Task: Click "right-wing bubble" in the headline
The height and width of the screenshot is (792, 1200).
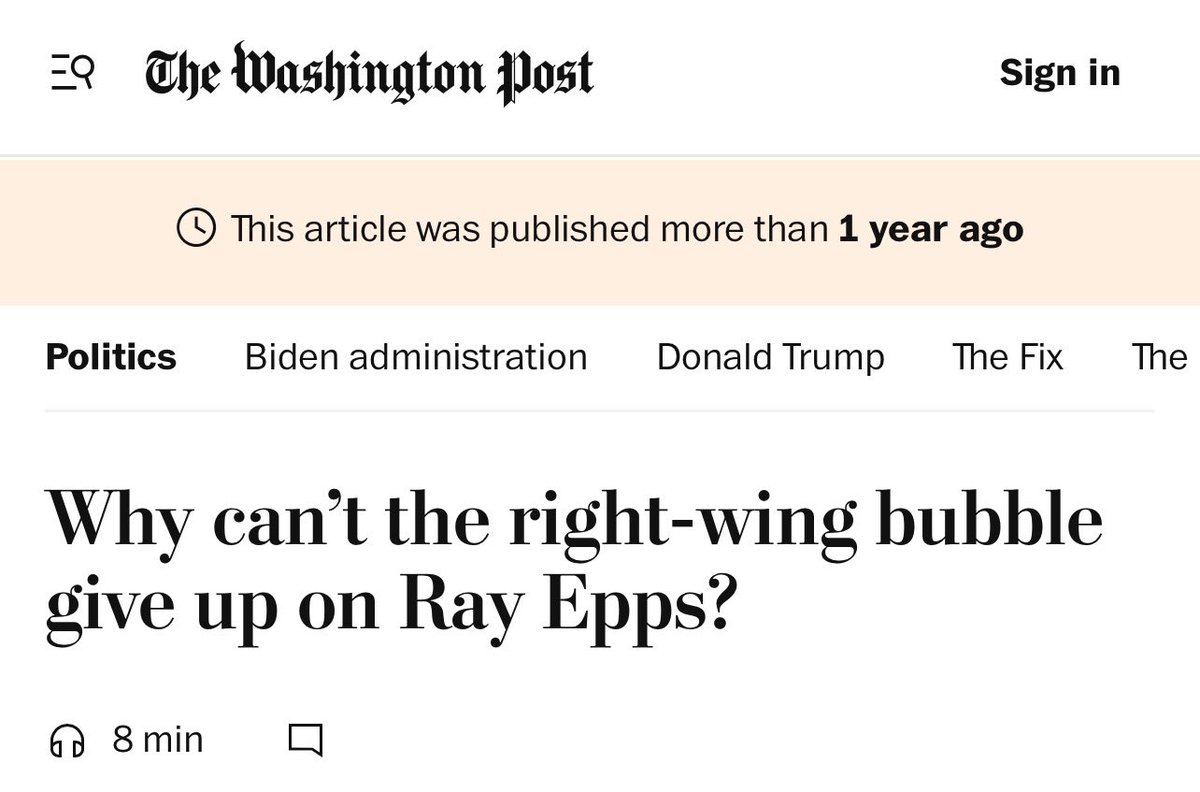Action: (x=805, y=521)
